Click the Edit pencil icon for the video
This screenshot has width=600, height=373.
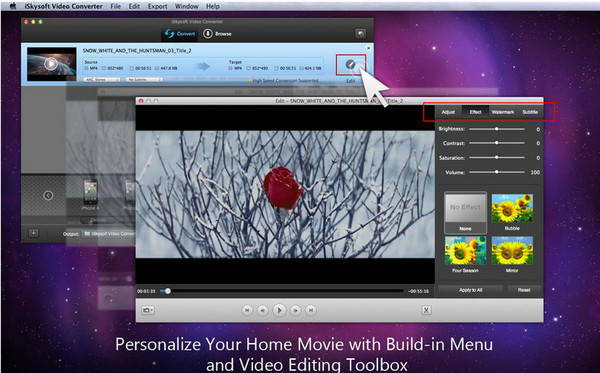[351, 65]
